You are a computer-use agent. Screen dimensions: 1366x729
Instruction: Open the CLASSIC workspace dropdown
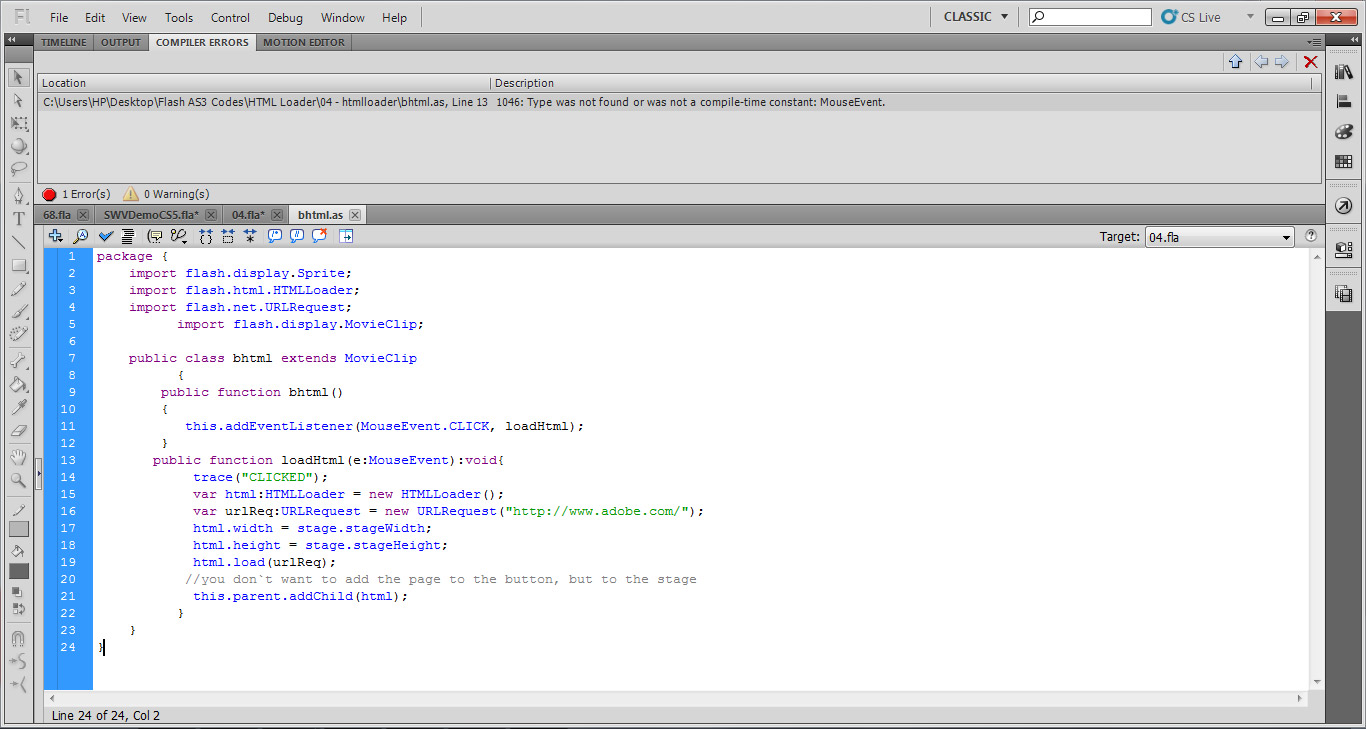click(976, 17)
